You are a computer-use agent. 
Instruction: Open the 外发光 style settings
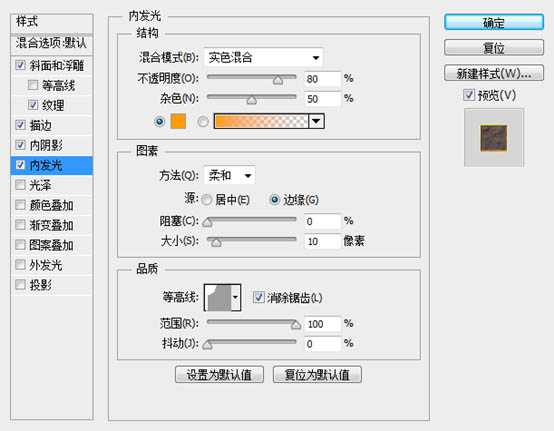coord(46,265)
